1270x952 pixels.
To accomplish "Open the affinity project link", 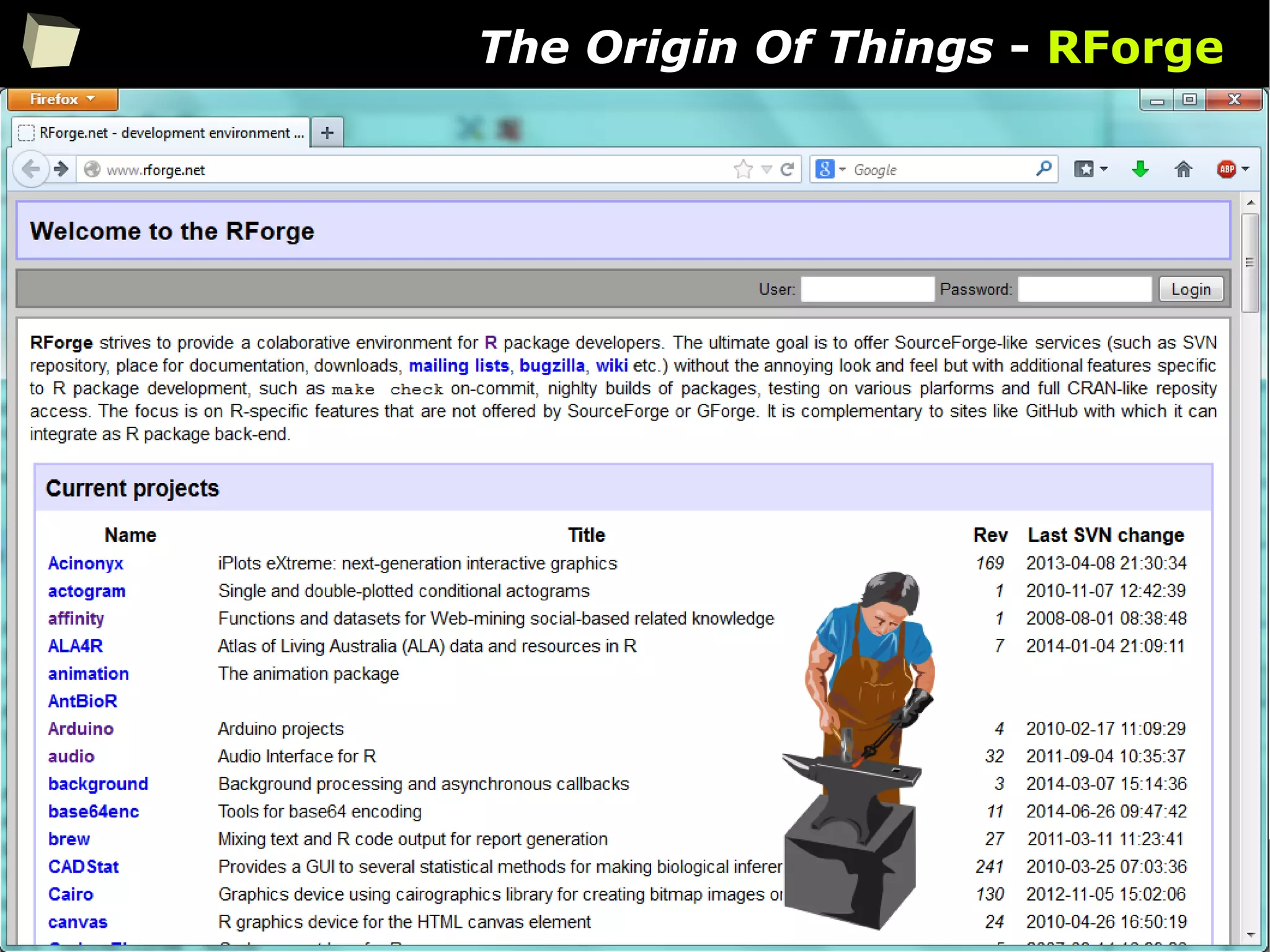I will 76,618.
